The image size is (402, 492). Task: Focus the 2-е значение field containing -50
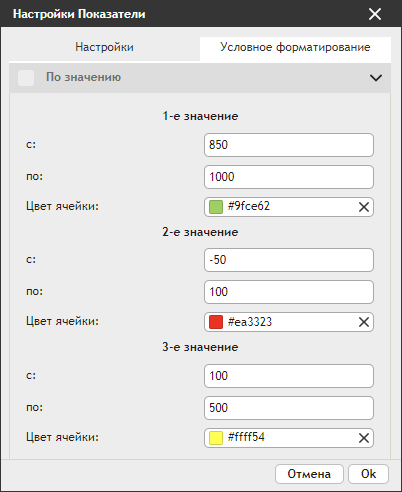coord(289,260)
